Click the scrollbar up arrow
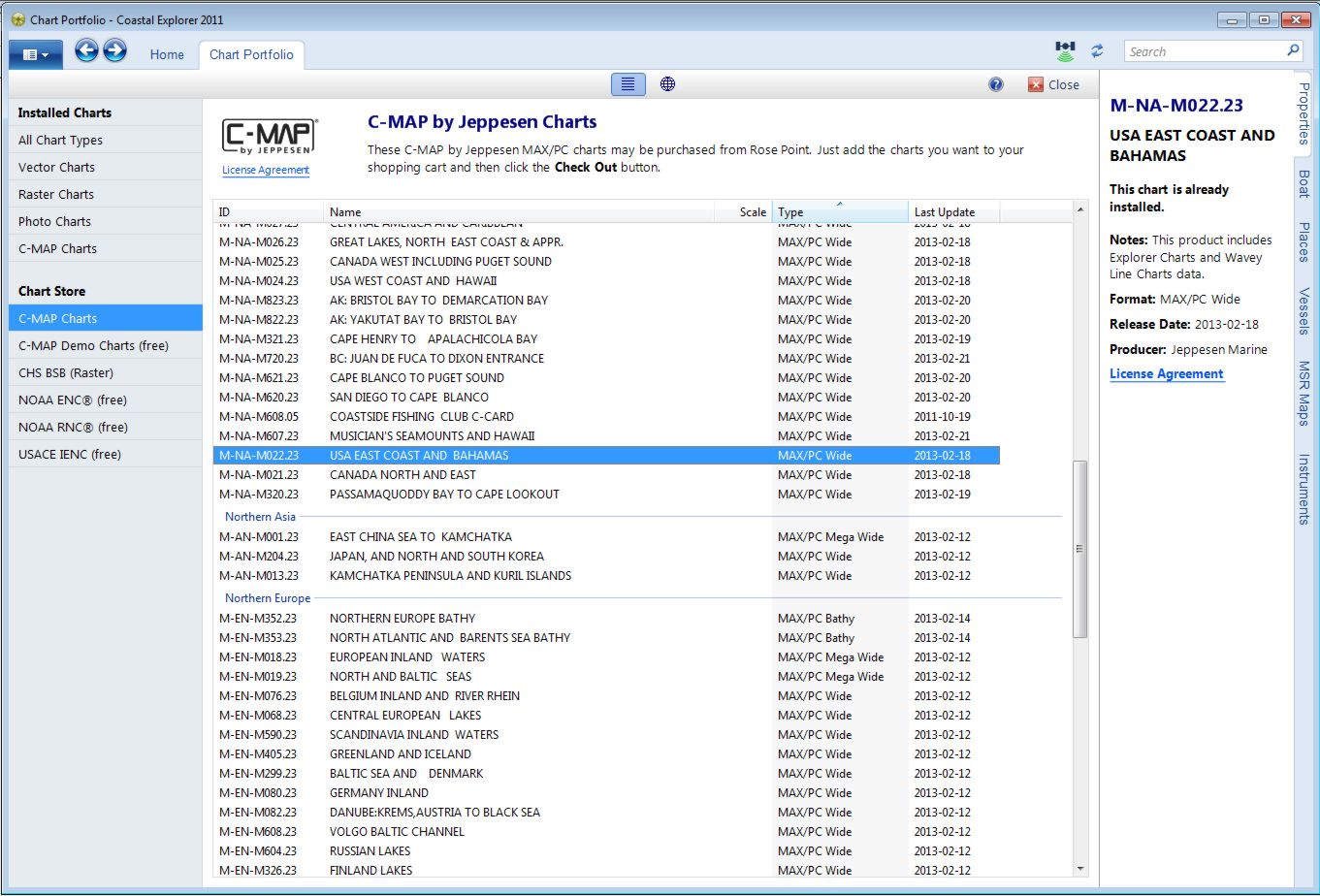This screenshot has width=1320, height=896. (x=1080, y=210)
